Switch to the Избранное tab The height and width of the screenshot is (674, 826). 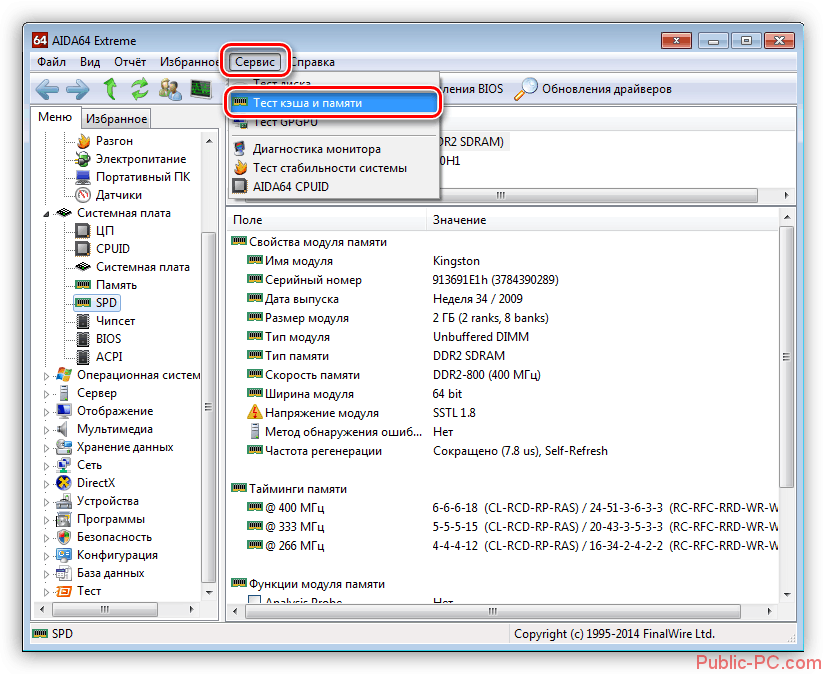[x=116, y=119]
